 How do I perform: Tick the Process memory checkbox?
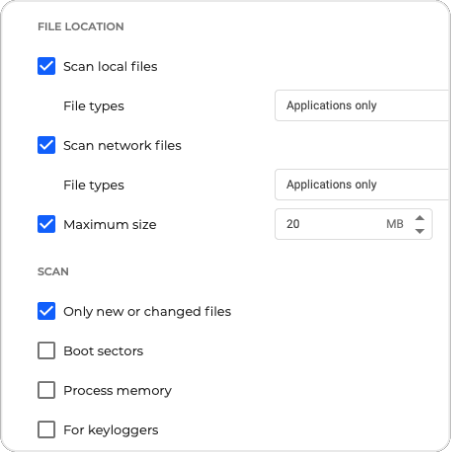[x=46, y=390]
